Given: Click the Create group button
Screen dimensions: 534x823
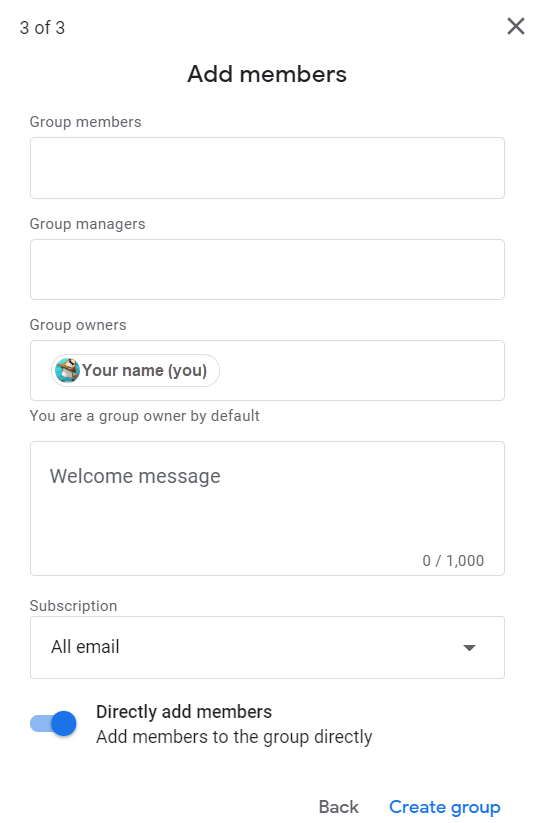Looking at the screenshot, I should (444, 807).
